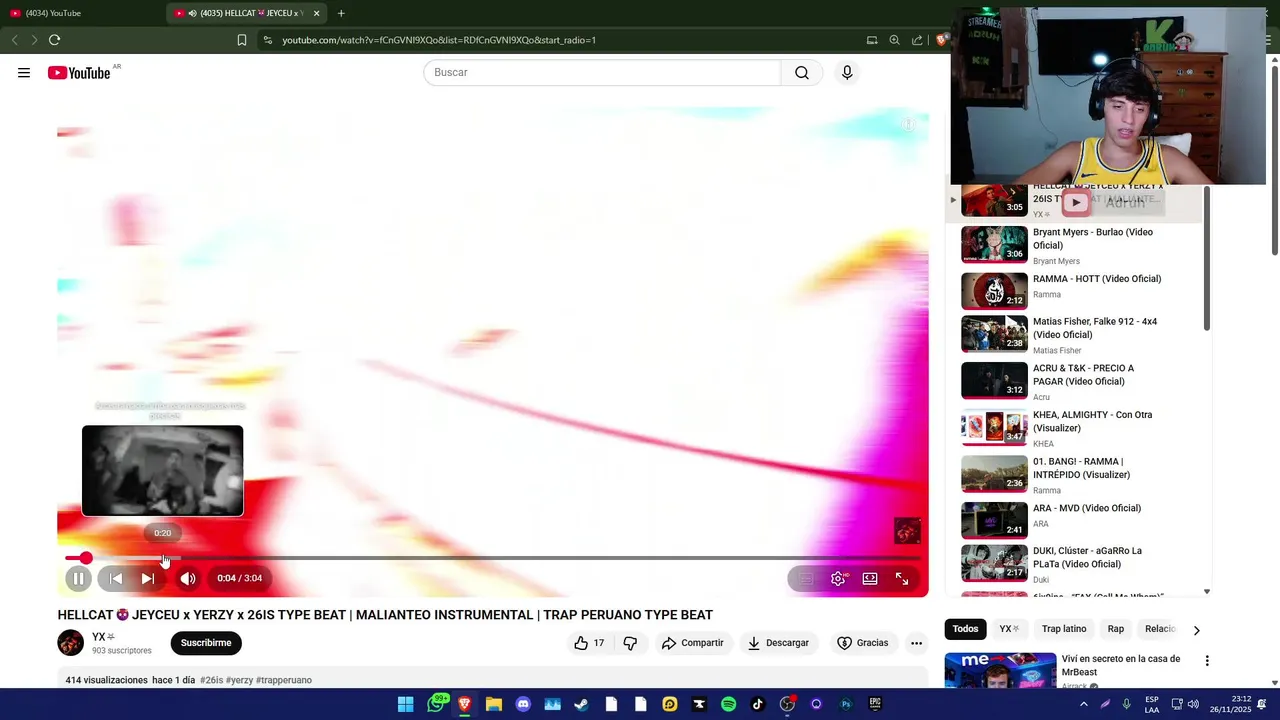Open the player settings gear
1280x720 pixels.
(x=838, y=578)
